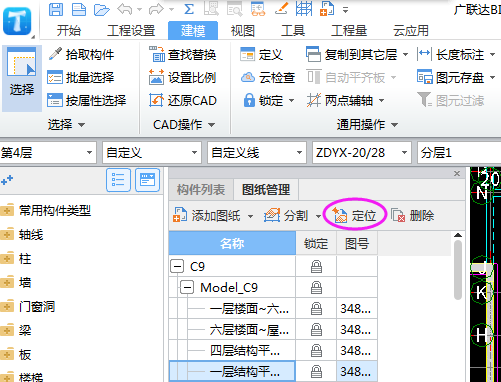501x382 pixels.
Task: Expand the 选择 group dropdown
Action: pos(82,125)
